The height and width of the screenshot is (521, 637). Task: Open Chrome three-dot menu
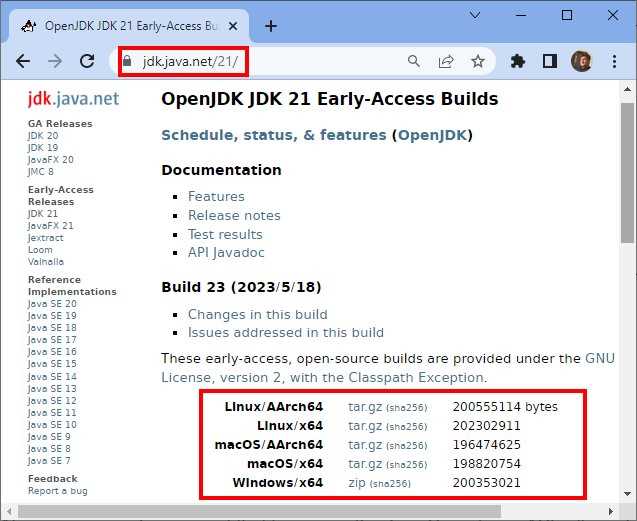(614, 61)
